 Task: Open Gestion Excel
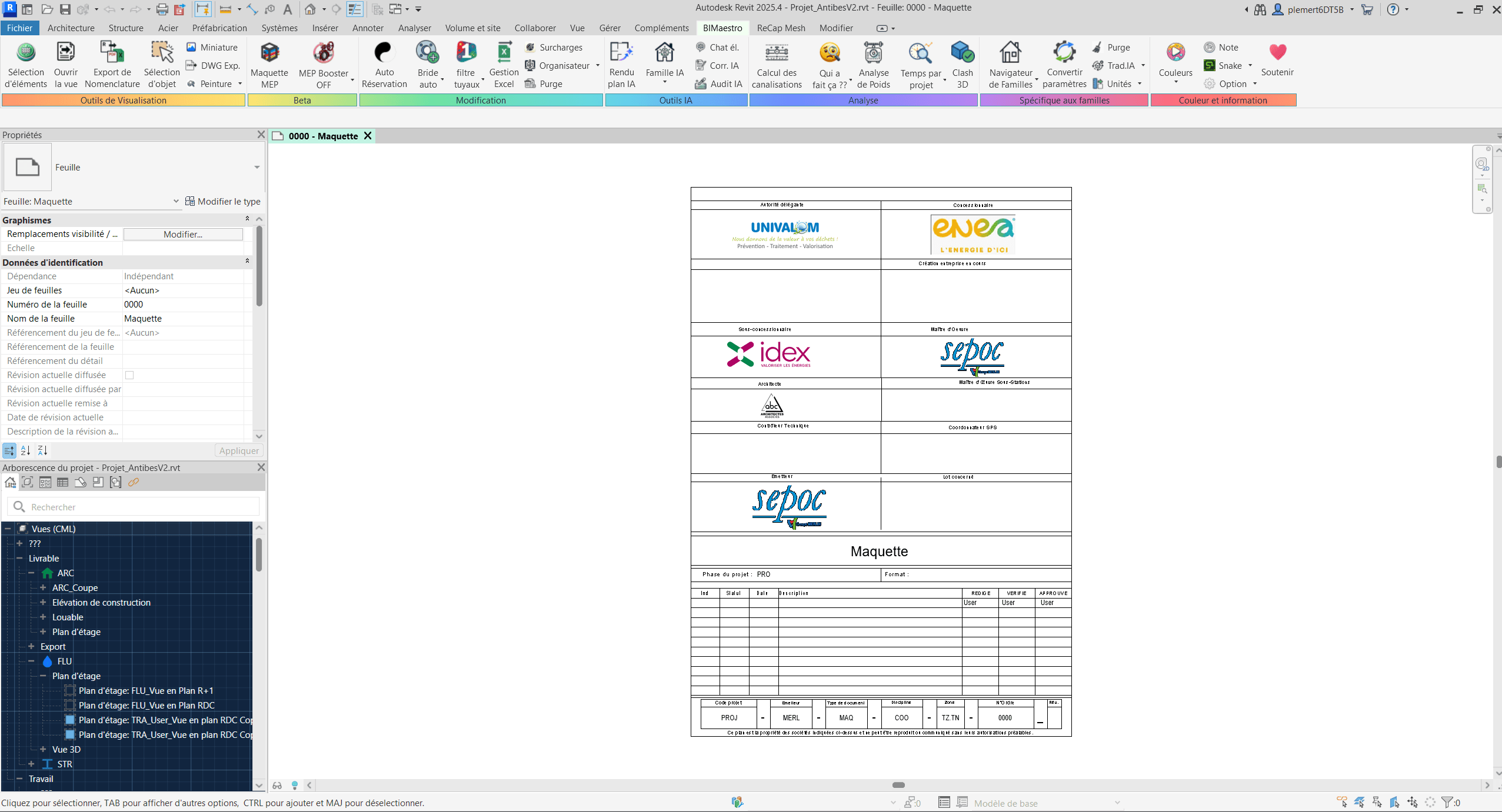(504, 65)
